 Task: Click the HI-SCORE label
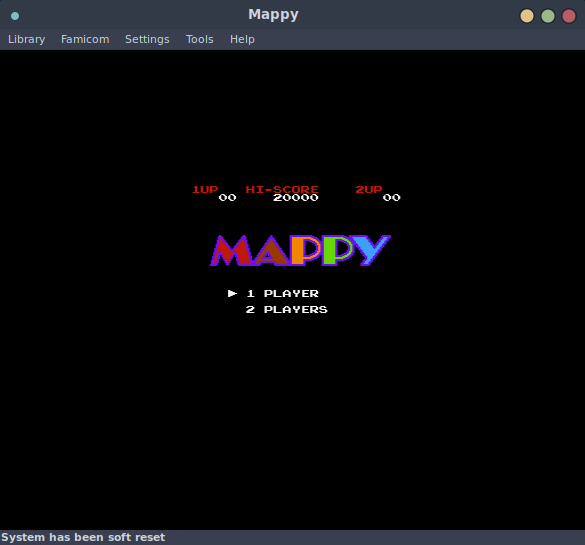pyautogui.click(x=282, y=189)
